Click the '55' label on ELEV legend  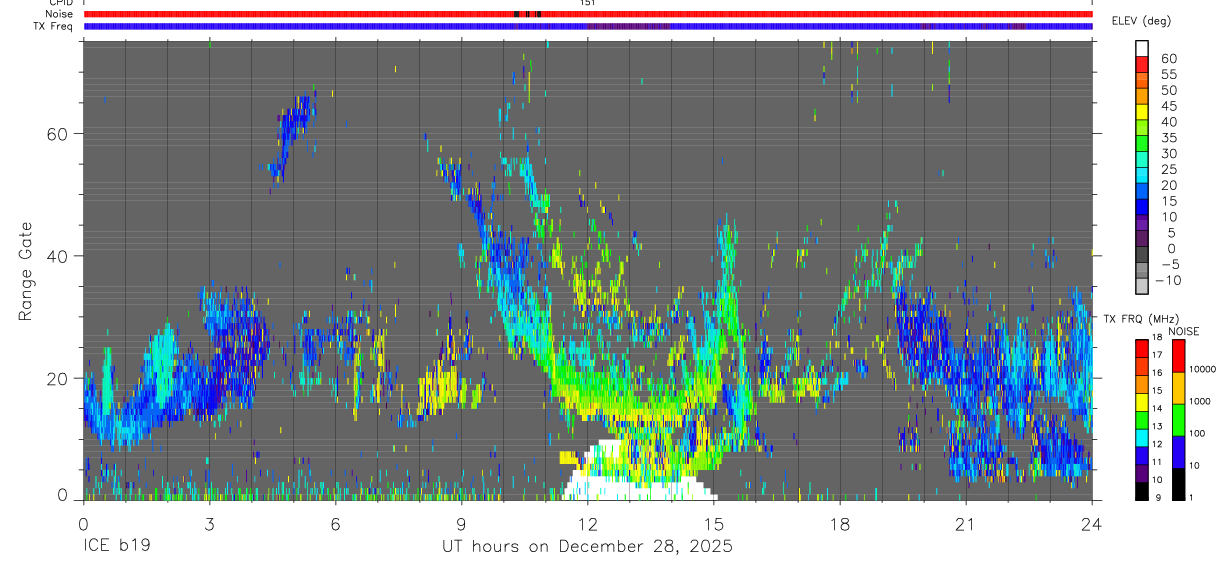pos(1168,75)
